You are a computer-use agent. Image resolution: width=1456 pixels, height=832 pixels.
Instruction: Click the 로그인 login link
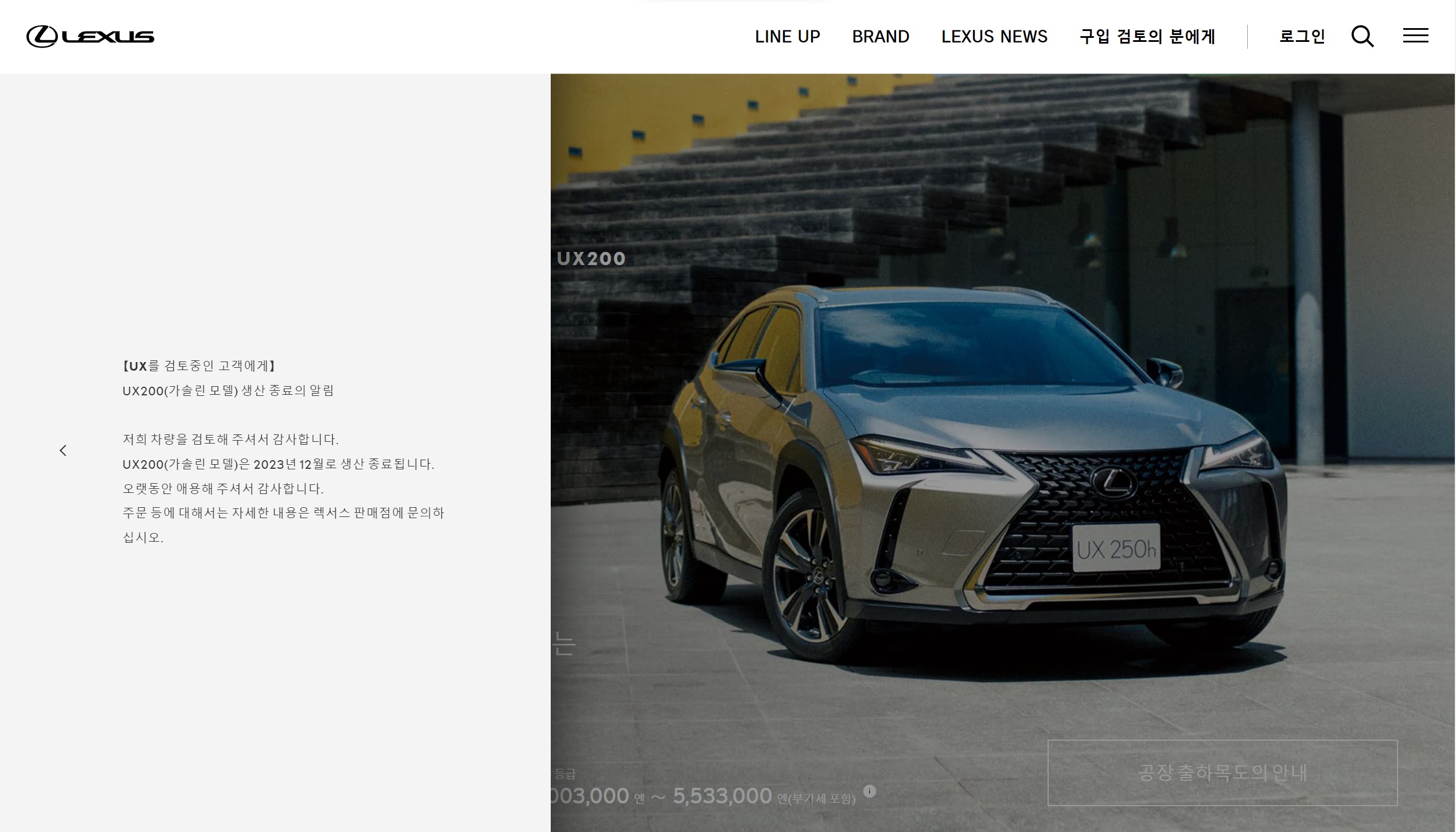click(x=1302, y=37)
